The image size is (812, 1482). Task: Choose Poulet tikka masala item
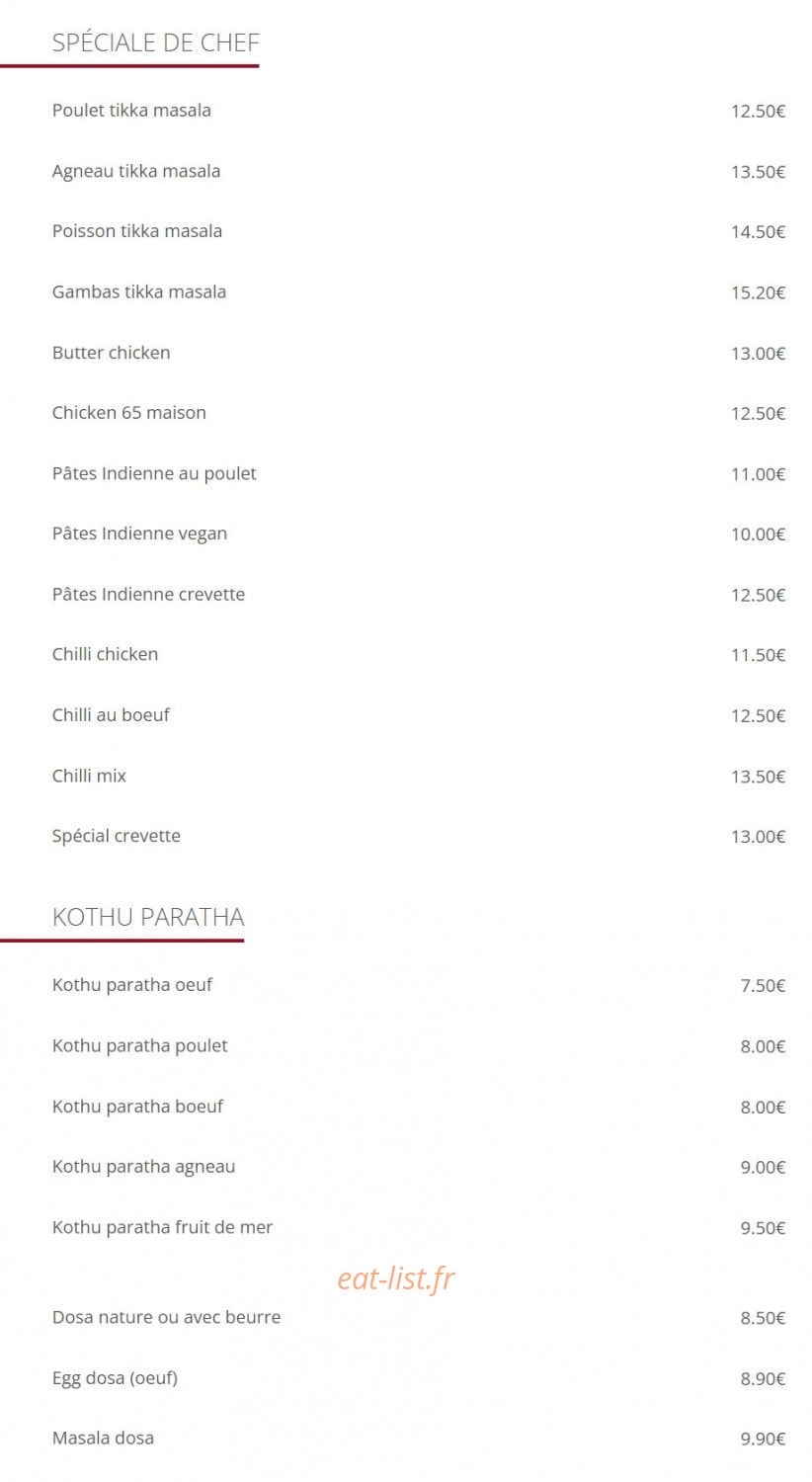(131, 111)
